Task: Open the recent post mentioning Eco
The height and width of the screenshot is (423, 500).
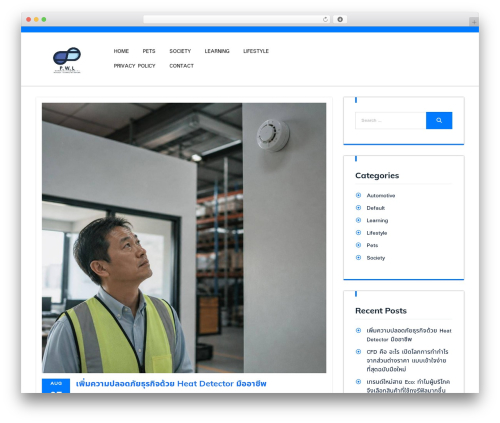Action: 408,386
